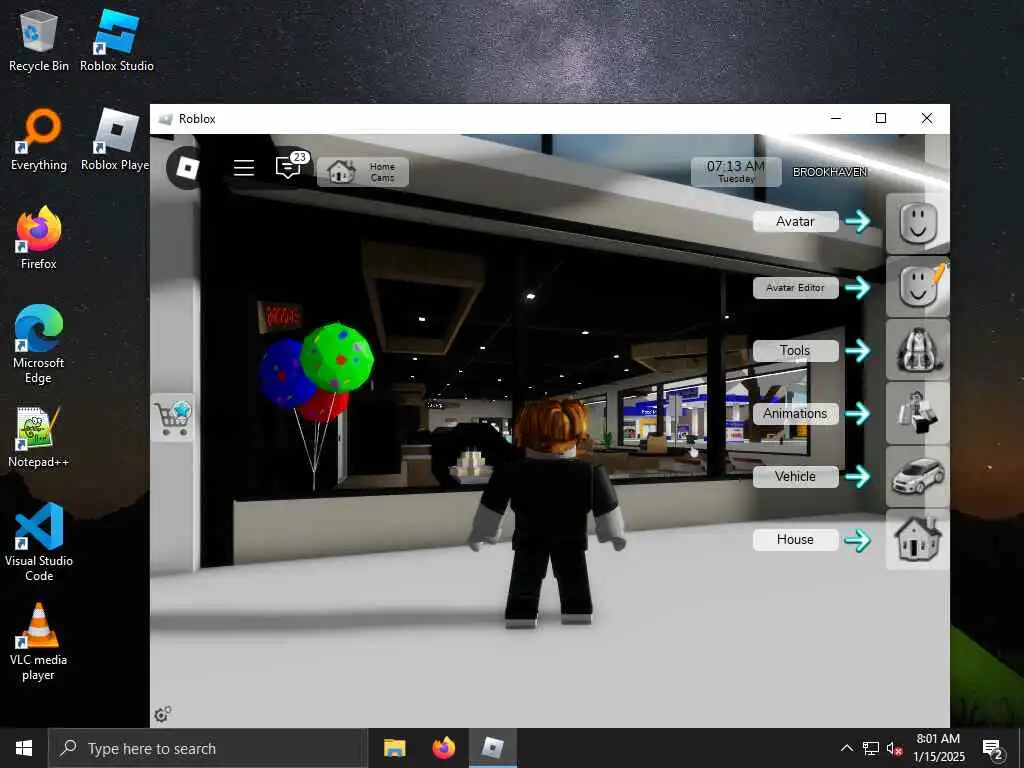Select VLC media player desktop shortcut

39,641
